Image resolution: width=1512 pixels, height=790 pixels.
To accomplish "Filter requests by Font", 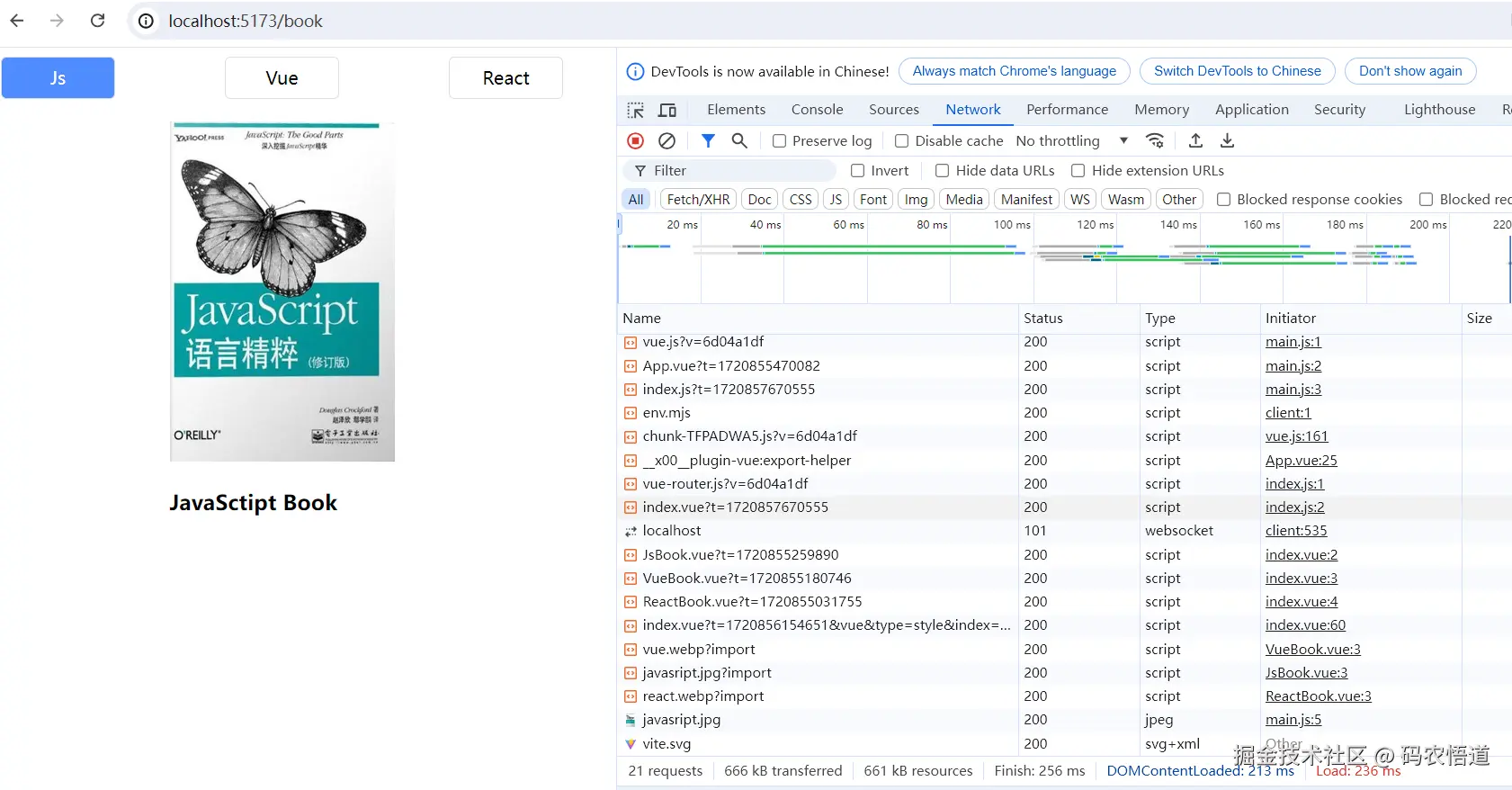I will pyautogui.click(x=873, y=200).
